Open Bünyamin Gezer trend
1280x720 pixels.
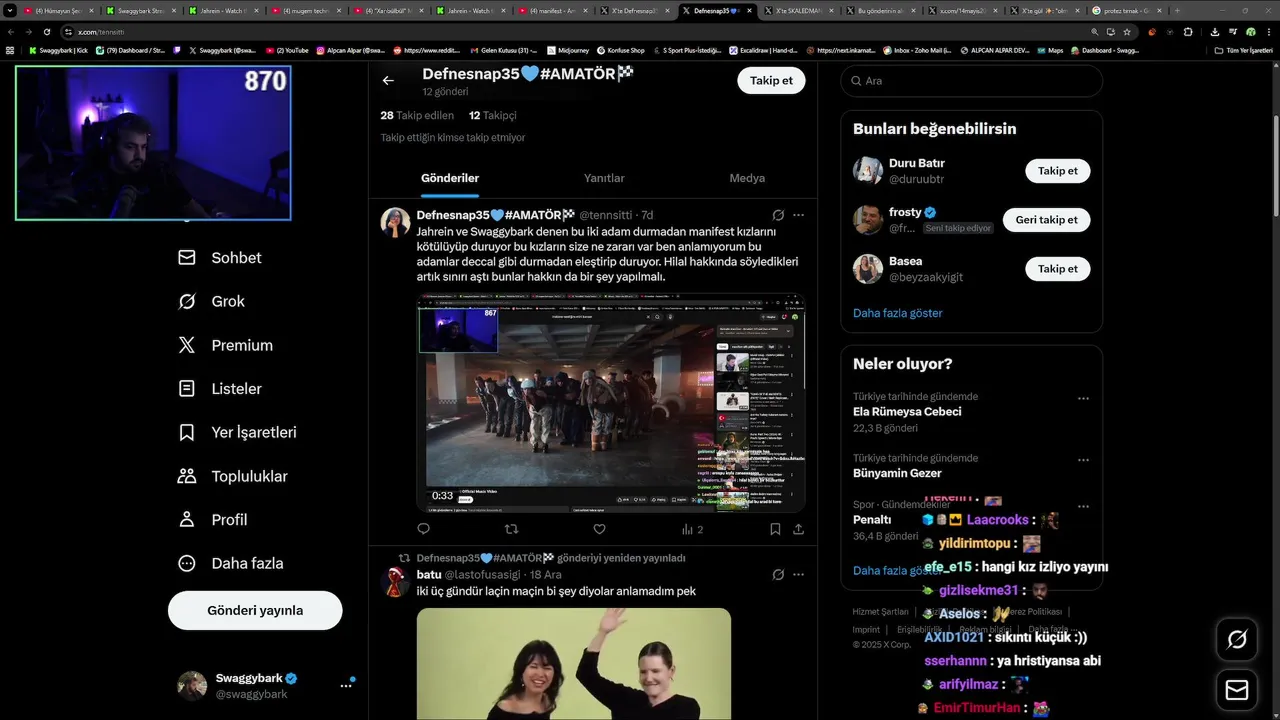897,473
